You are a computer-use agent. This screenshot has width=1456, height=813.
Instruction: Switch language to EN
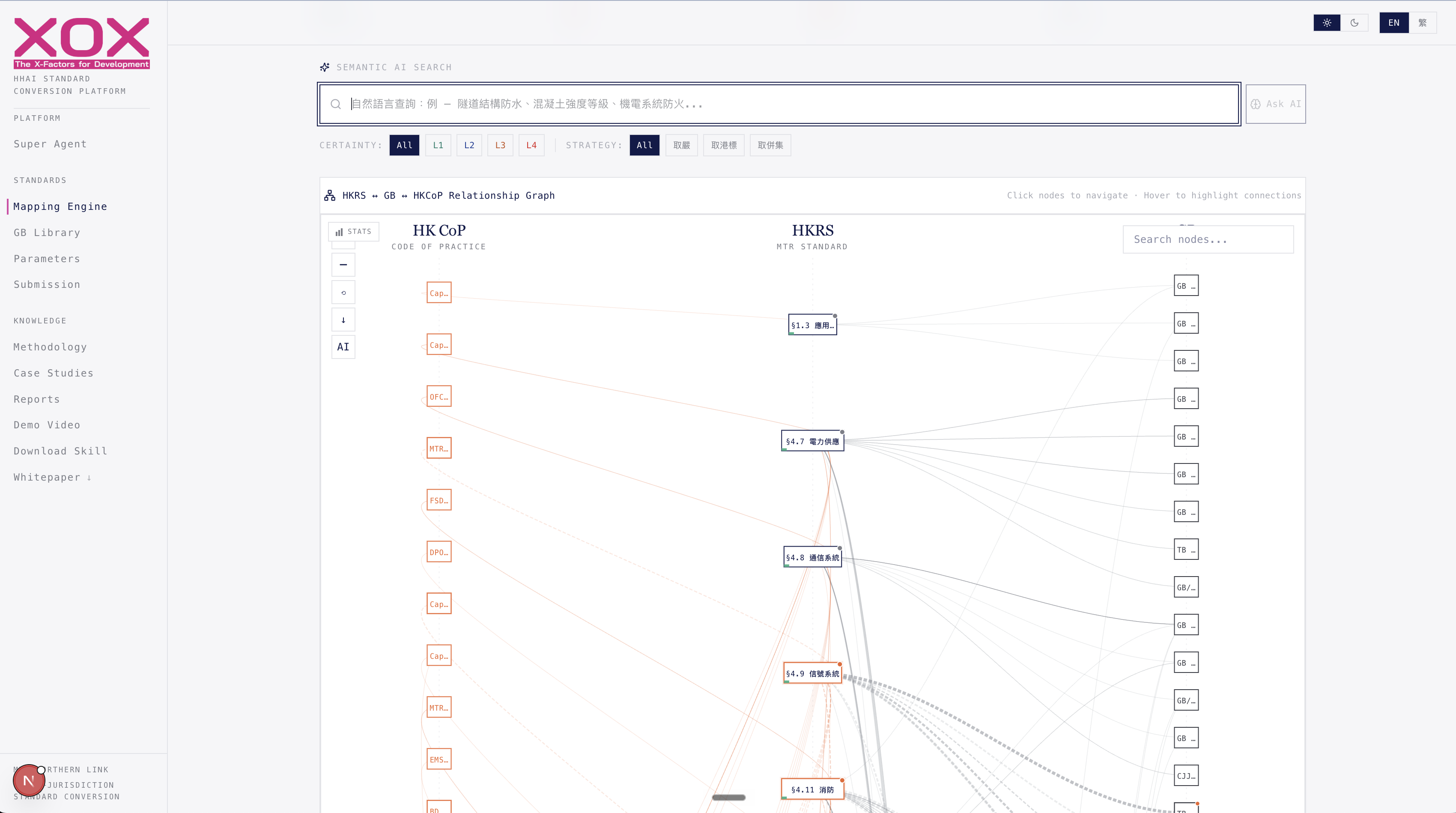1394,23
